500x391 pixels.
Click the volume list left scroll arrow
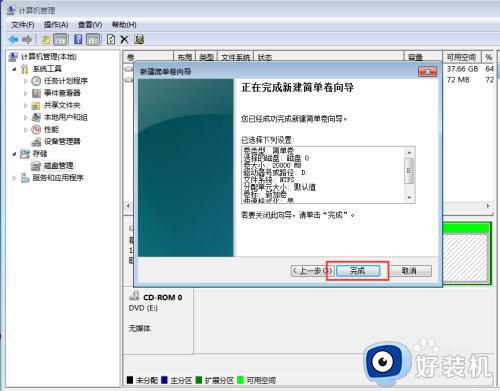(128, 206)
